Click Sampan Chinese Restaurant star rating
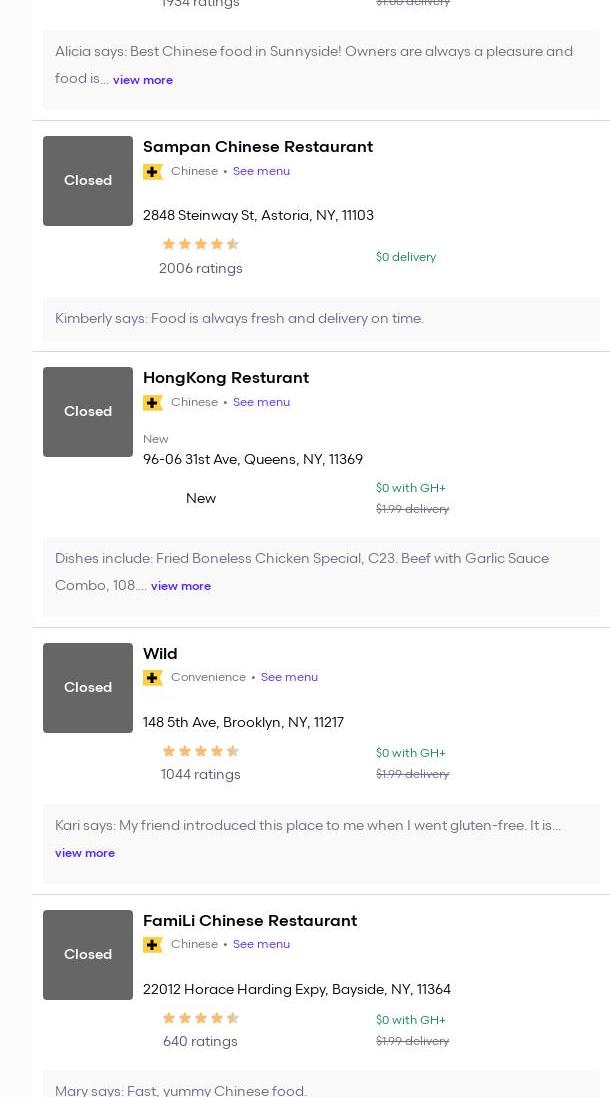The height and width of the screenshot is (1097, 610). pyautogui.click(x=200, y=244)
